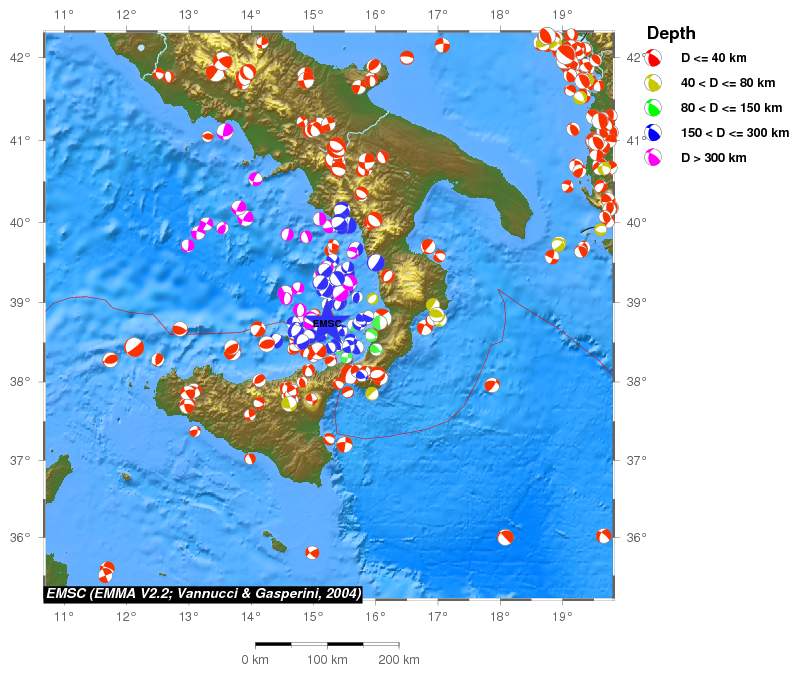Select the blue 150-300 km legend symbol
This screenshot has width=799, height=674.
point(654,133)
